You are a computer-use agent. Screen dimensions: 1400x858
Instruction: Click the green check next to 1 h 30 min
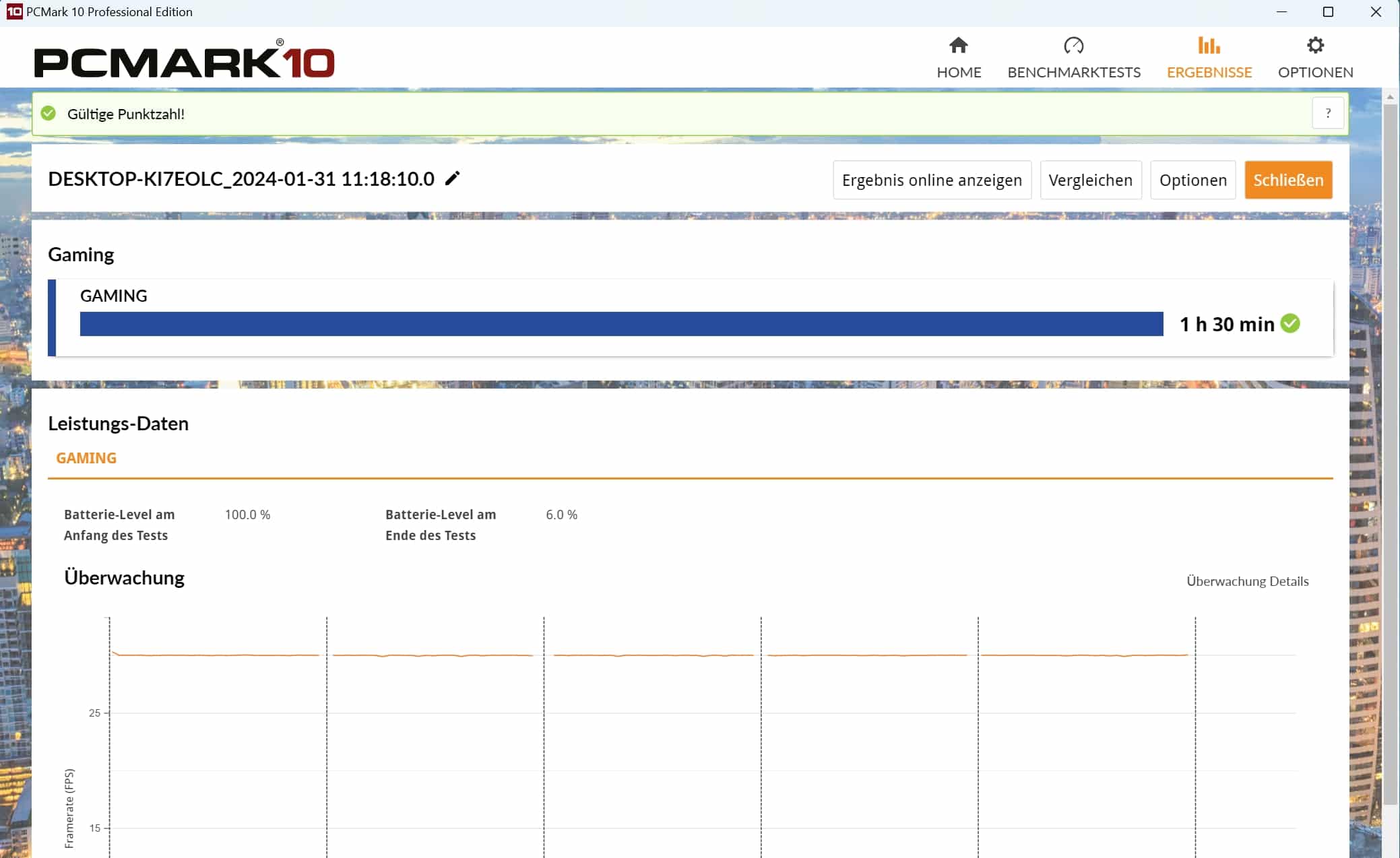[x=1290, y=323]
